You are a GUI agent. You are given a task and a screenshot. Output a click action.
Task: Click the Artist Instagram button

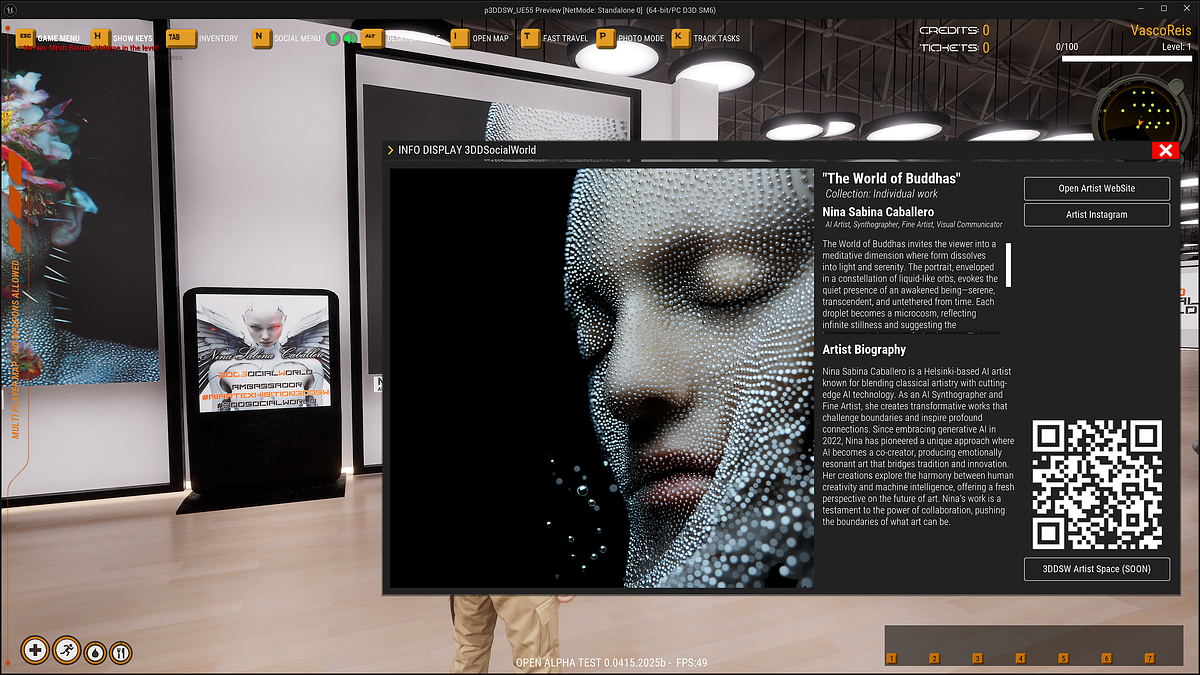[1097, 215]
